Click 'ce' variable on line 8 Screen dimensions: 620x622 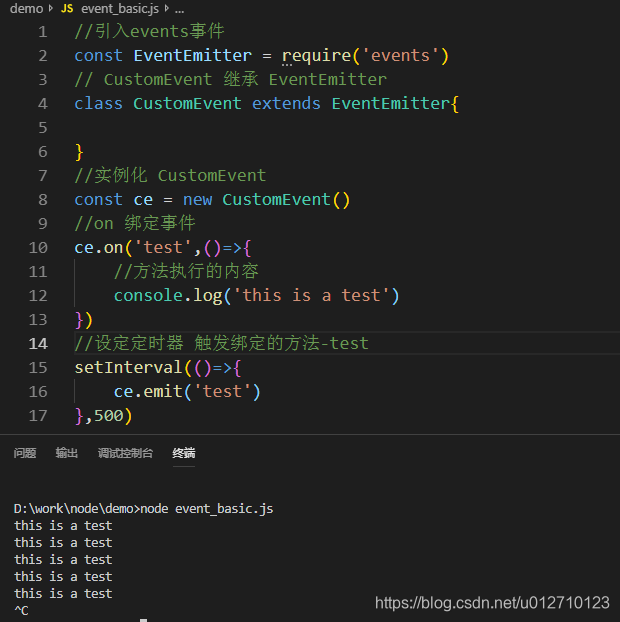coord(143,200)
